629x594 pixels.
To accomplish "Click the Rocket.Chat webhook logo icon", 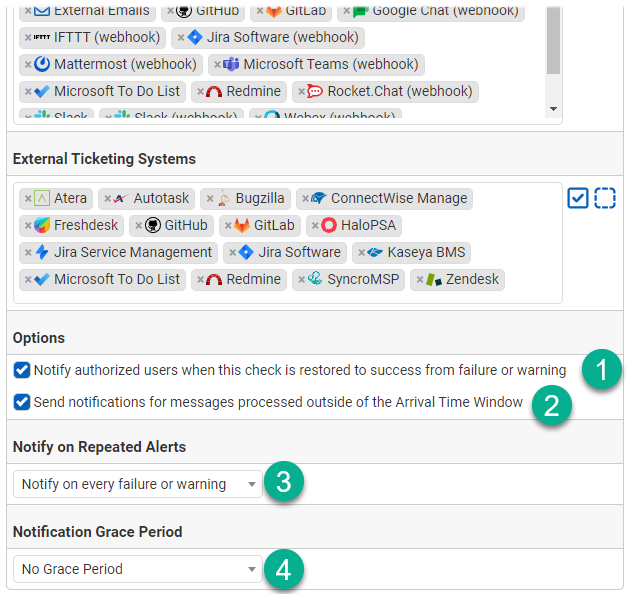I will pos(315,91).
